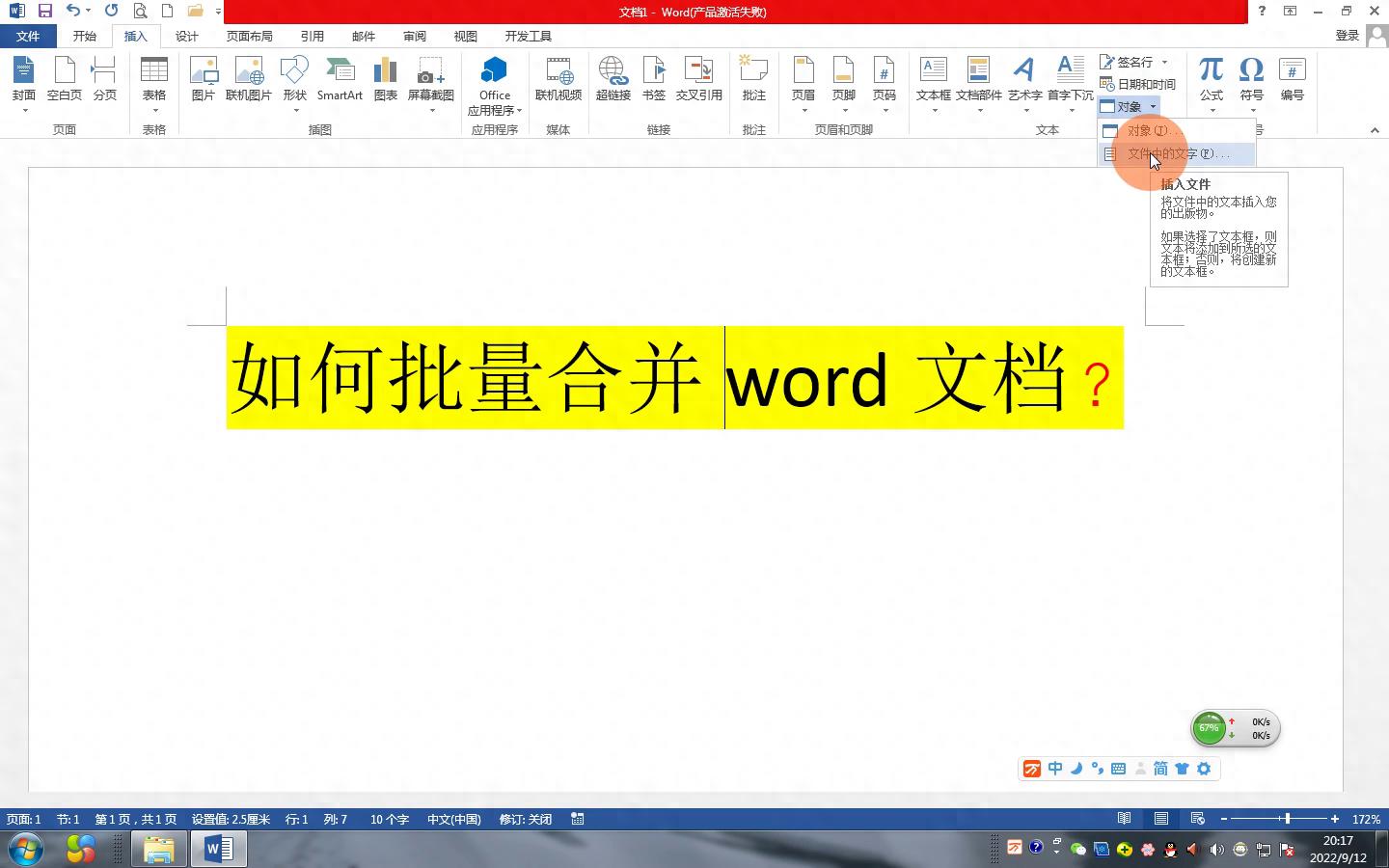Image resolution: width=1389 pixels, height=868 pixels.
Task: Insert a 书签 (bookmark)
Action: pyautogui.click(x=654, y=77)
